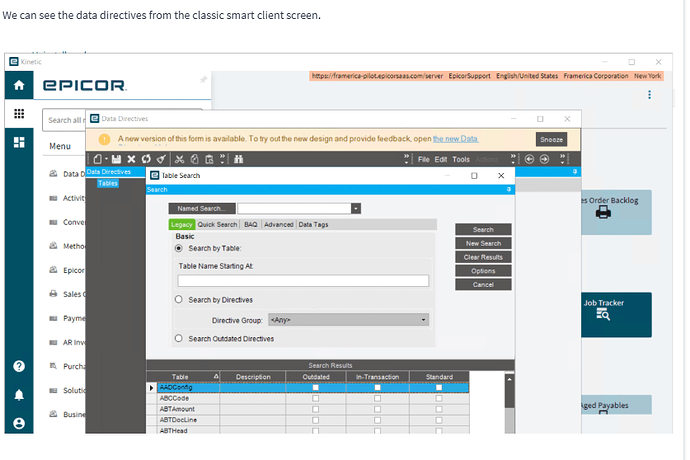Viewport: 690px width, 460px height.
Task: Toggle Standard checkbox for ABTDocLine row
Action: click(439, 420)
